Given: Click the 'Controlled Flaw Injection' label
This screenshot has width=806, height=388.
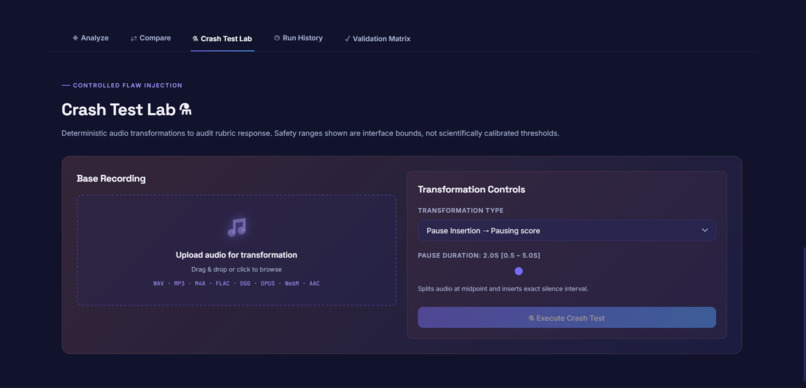Looking at the screenshot, I should 127,85.
